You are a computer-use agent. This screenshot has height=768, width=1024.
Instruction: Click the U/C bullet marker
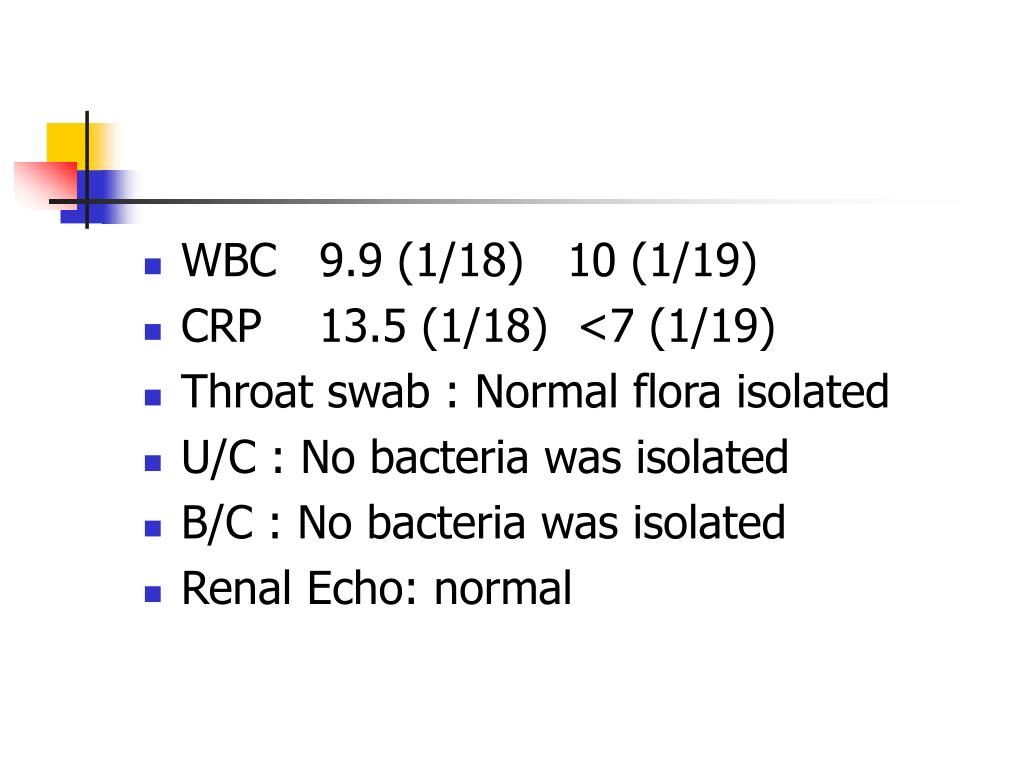point(153,463)
